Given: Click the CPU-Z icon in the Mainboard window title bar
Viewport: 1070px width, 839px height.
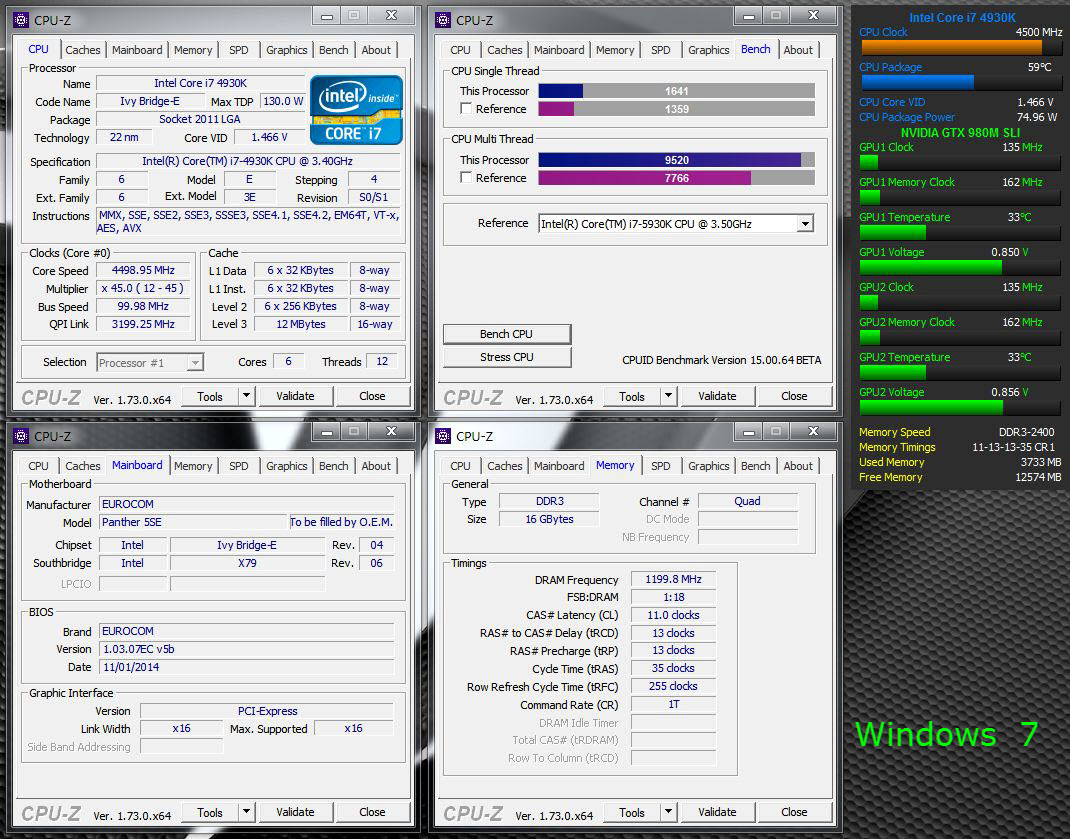Looking at the screenshot, I should pyautogui.click(x=21, y=436).
